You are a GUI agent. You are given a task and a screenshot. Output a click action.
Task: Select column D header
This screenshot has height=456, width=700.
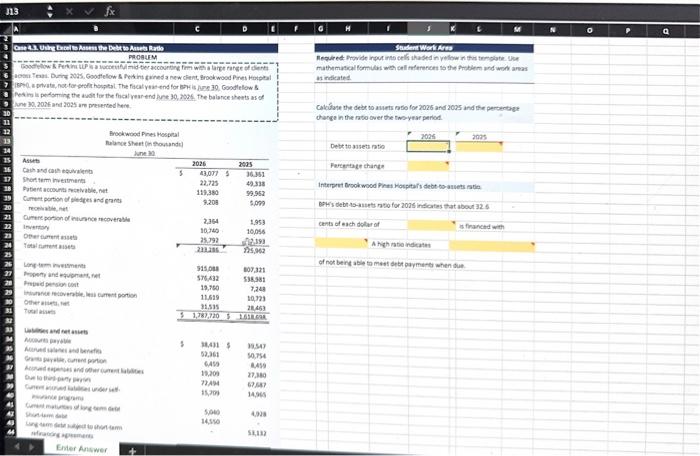244,29
